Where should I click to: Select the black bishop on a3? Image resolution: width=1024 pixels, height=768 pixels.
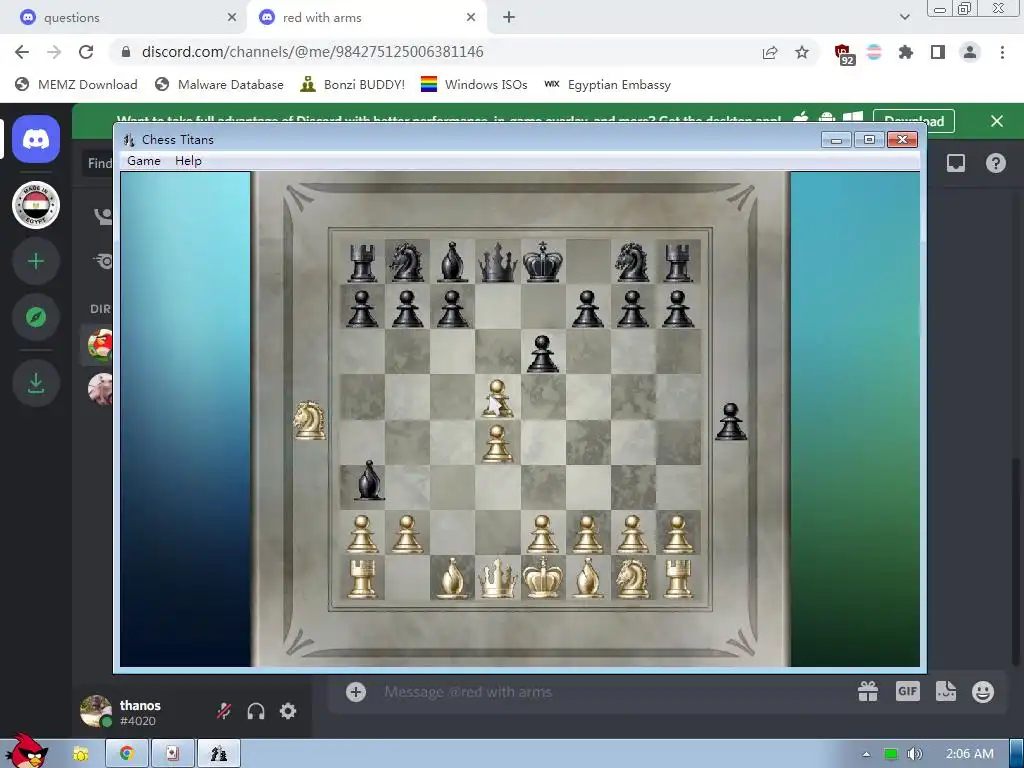[x=369, y=481]
